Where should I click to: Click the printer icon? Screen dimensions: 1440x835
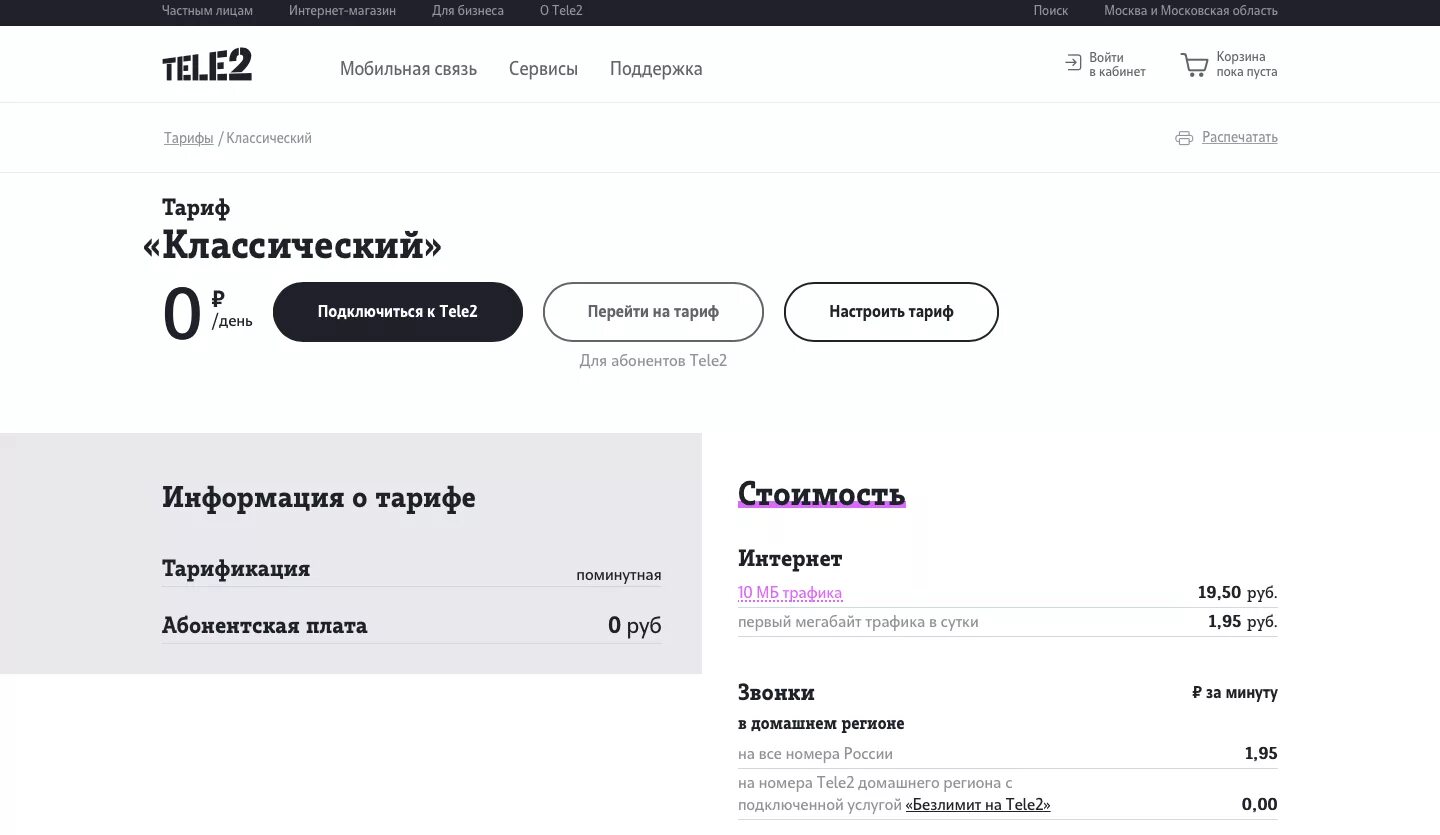click(1184, 138)
